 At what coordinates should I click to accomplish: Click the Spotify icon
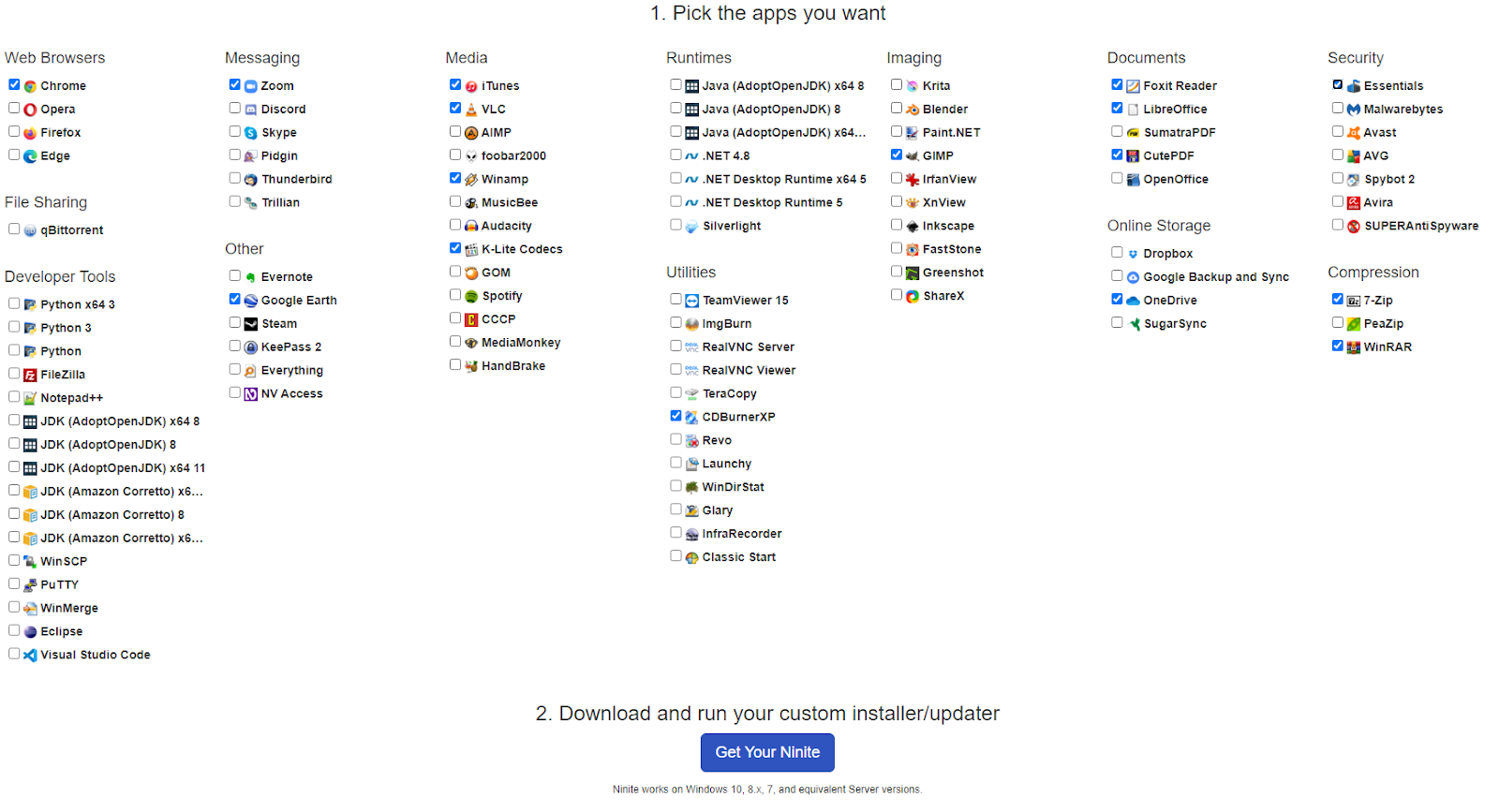click(x=471, y=296)
